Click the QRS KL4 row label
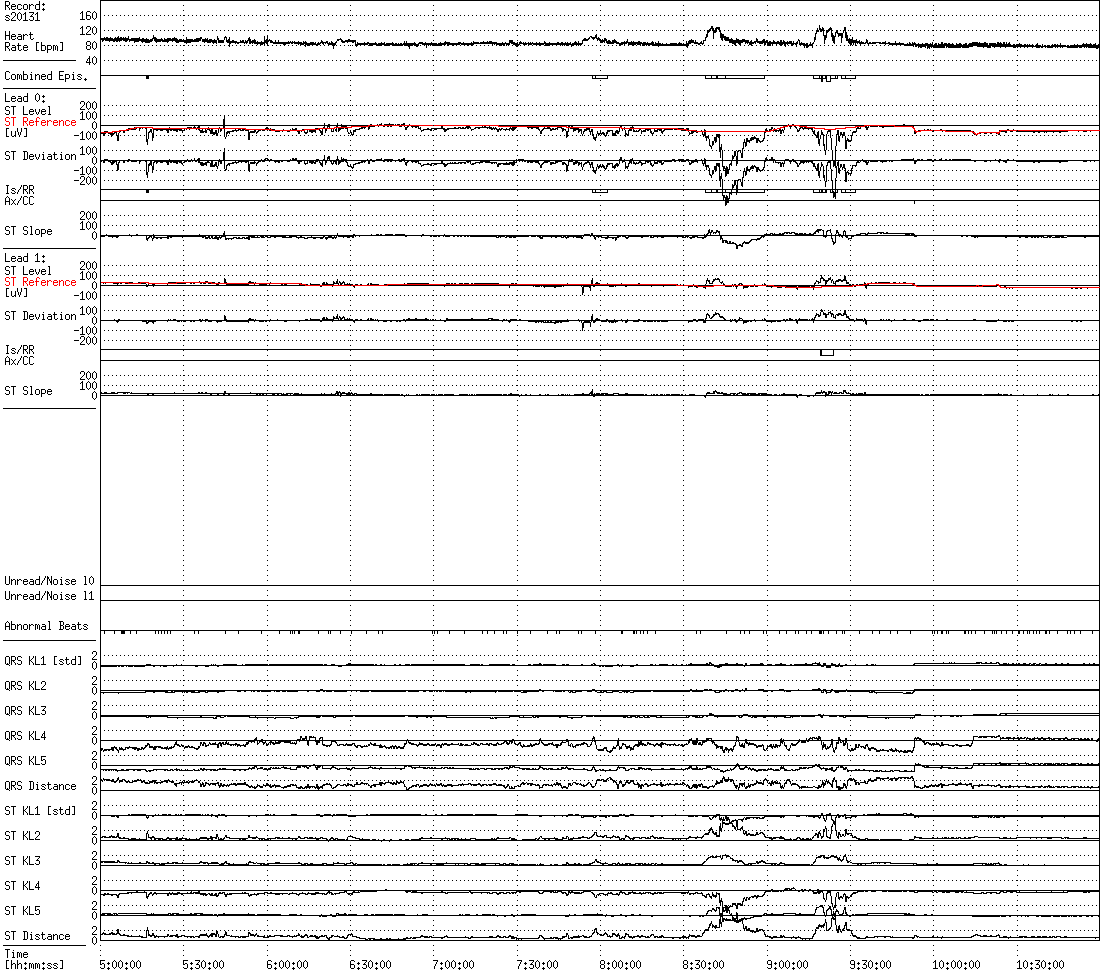 [25, 736]
